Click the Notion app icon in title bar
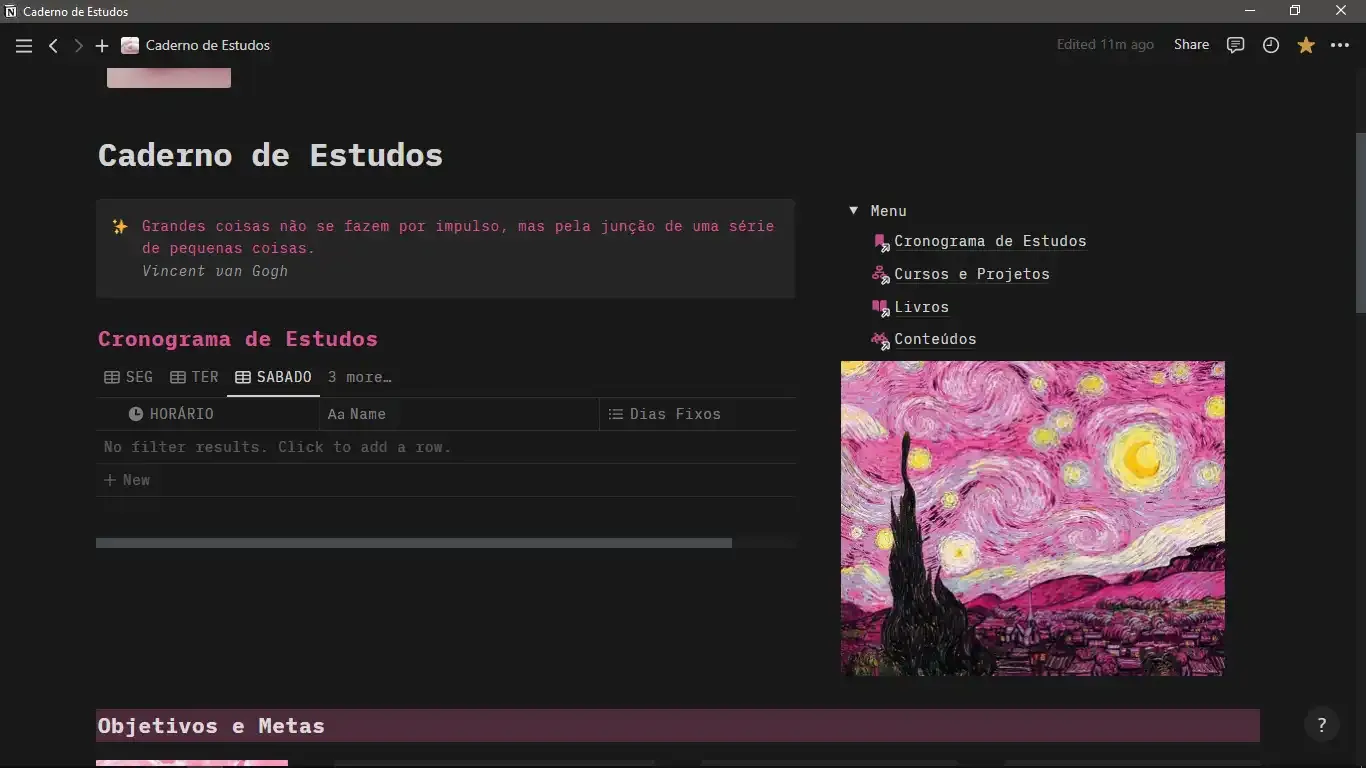Screen dimensions: 1366x768 point(11,11)
